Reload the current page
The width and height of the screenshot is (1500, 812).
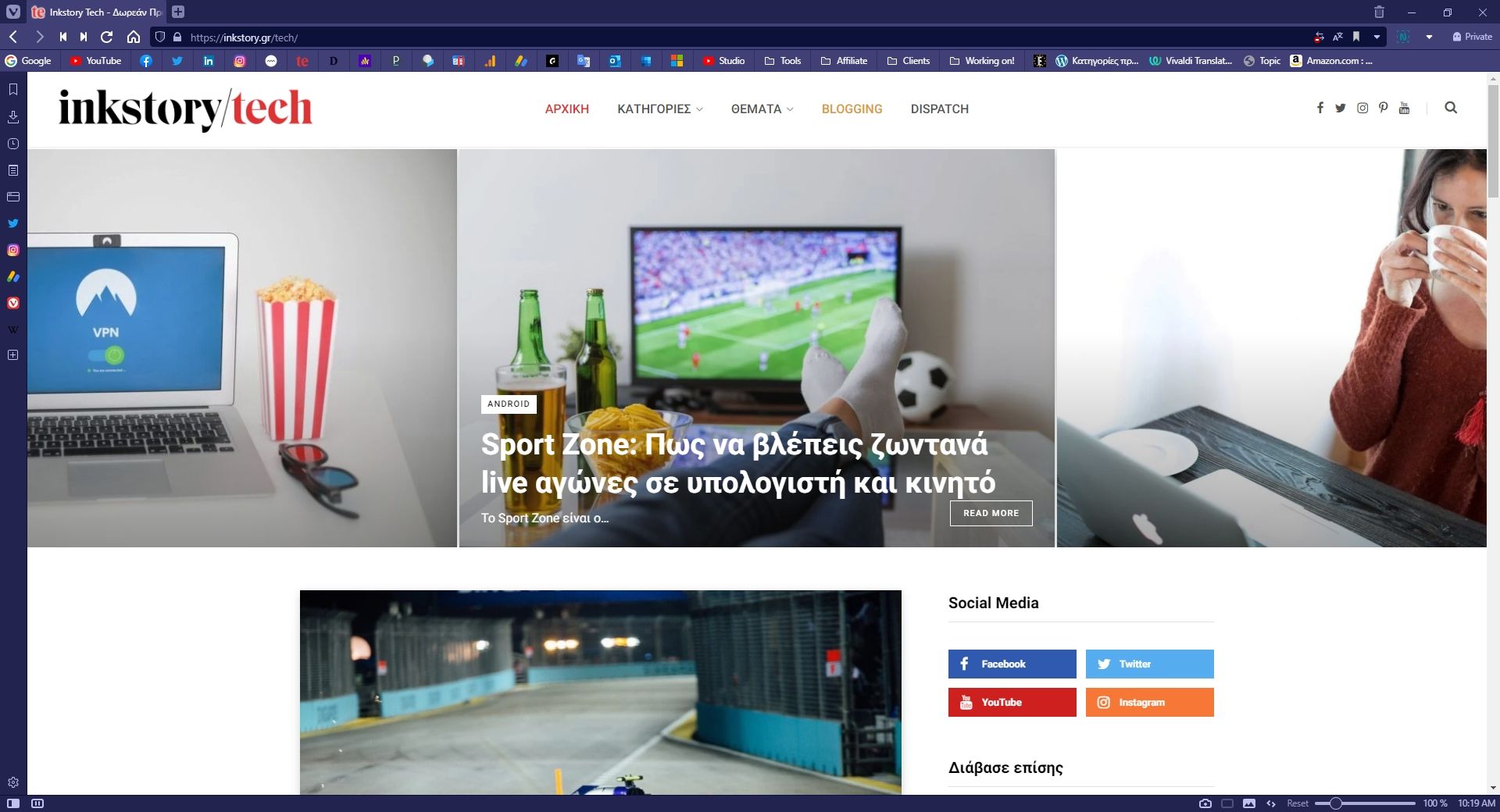click(107, 37)
